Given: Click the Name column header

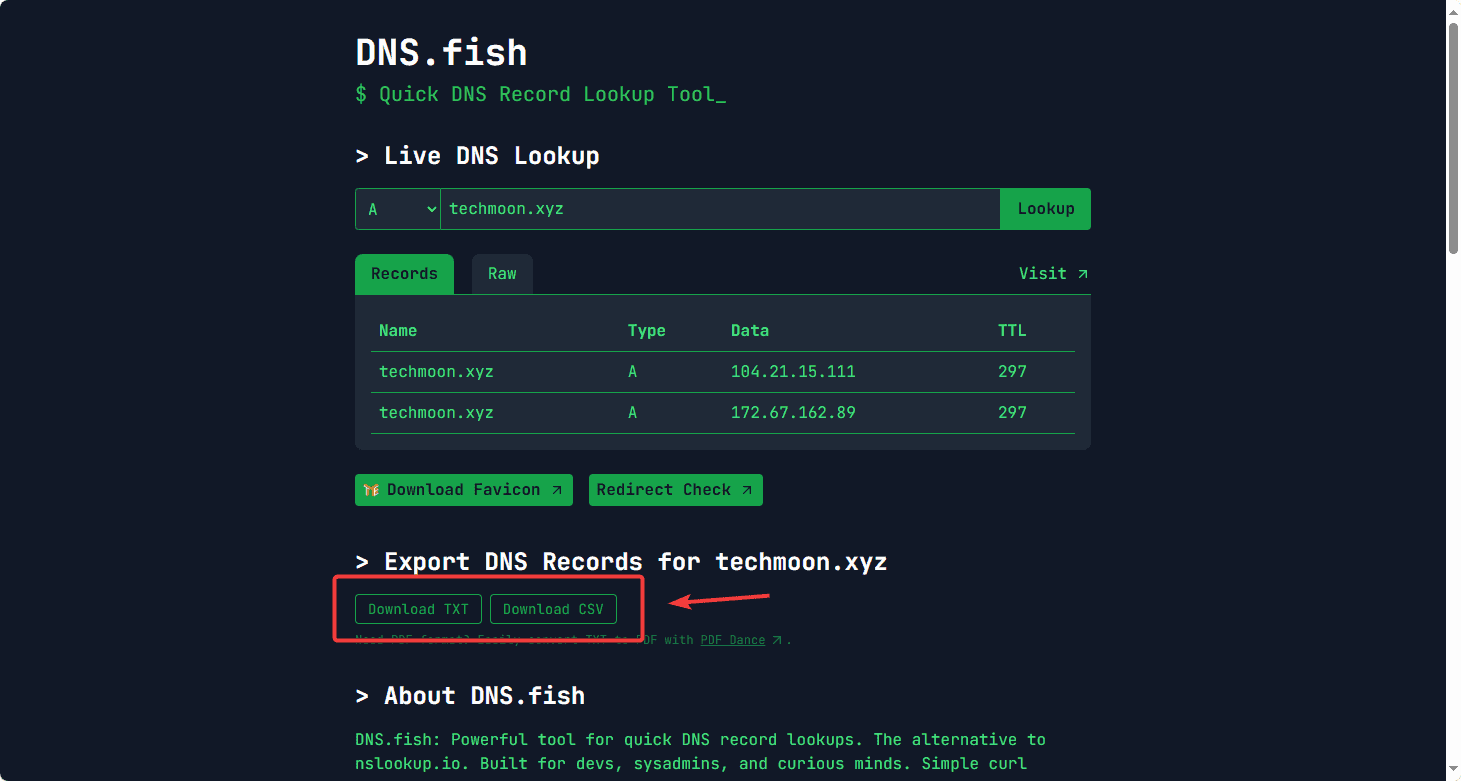Looking at the screenshot, I should pyautogui.click(x=398, y=331).
